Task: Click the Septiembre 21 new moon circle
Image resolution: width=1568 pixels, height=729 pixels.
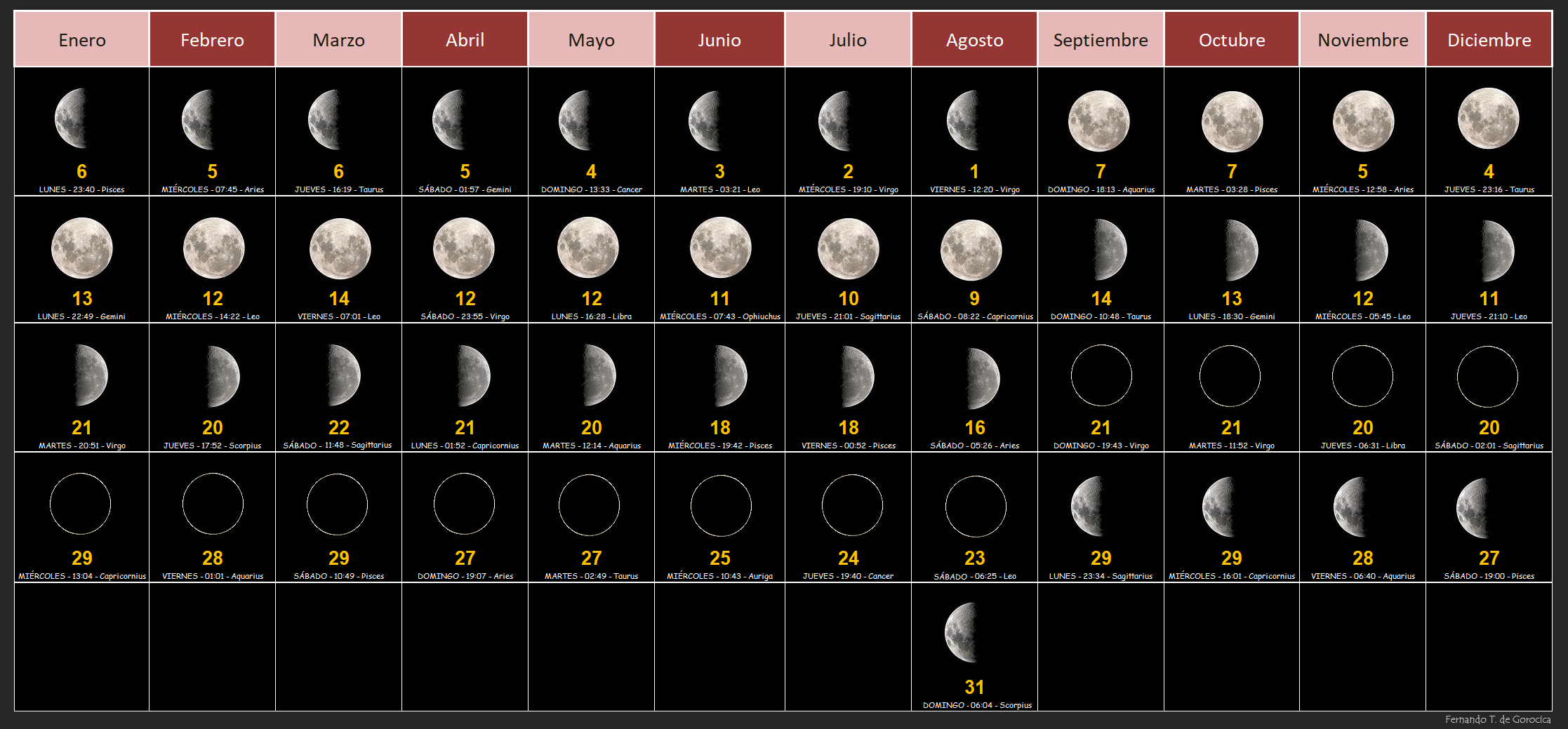Action: (x=1101, y=375)
